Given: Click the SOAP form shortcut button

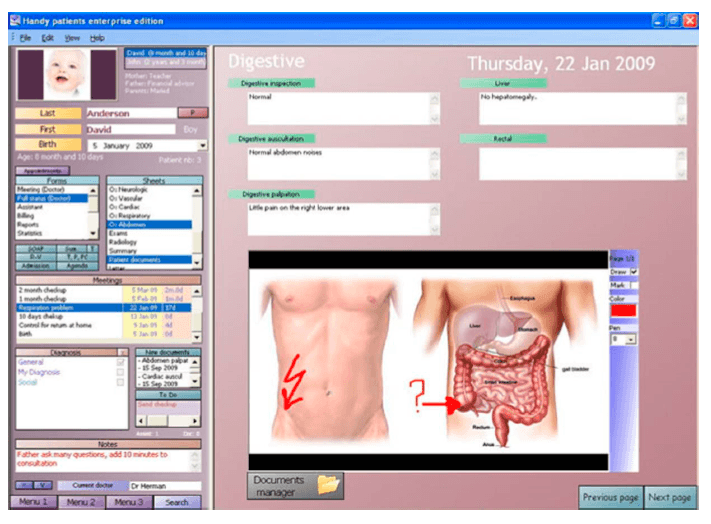Looking at the screenshot, I should tap(35, 247).
